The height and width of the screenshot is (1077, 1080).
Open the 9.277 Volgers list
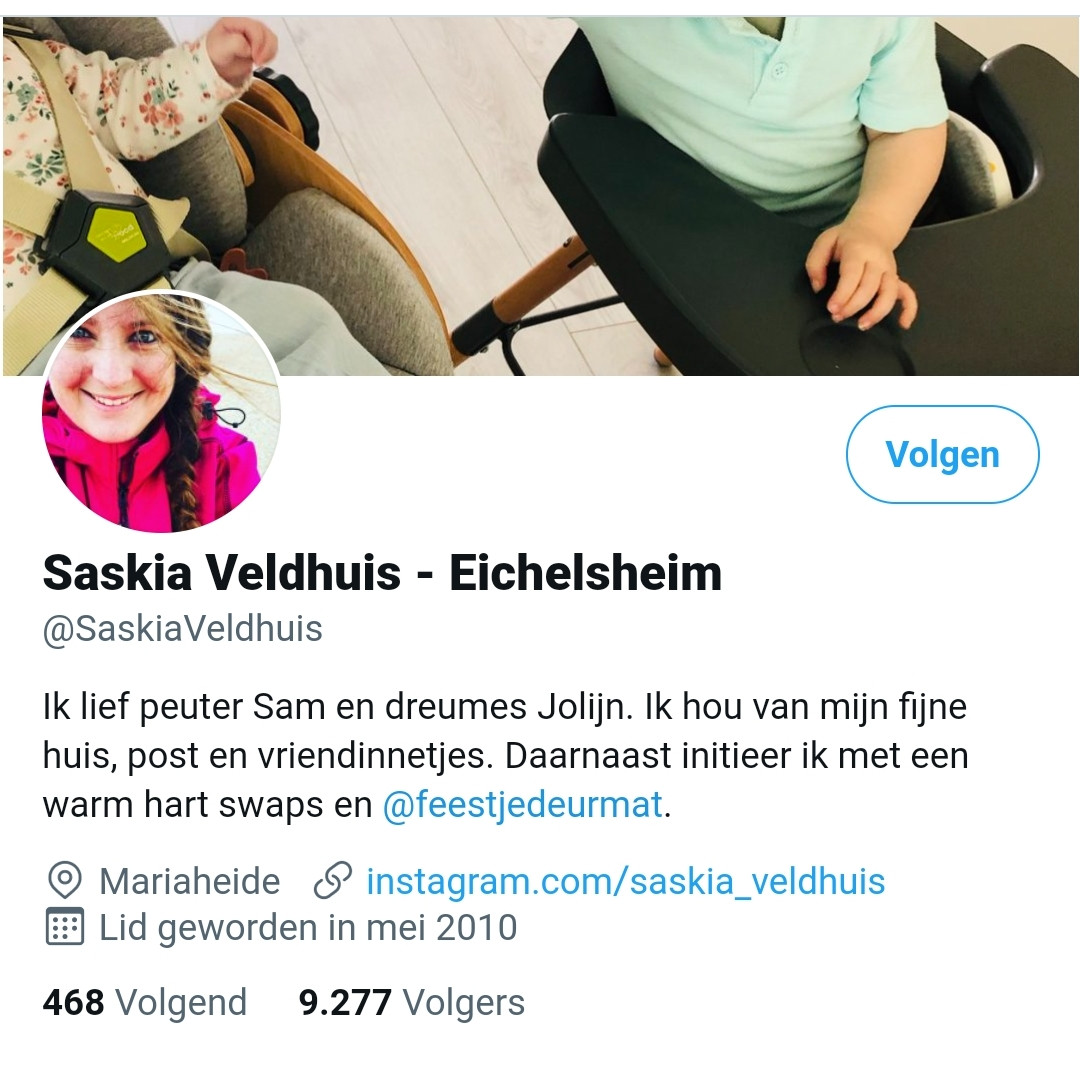[x=412, y=1002]
